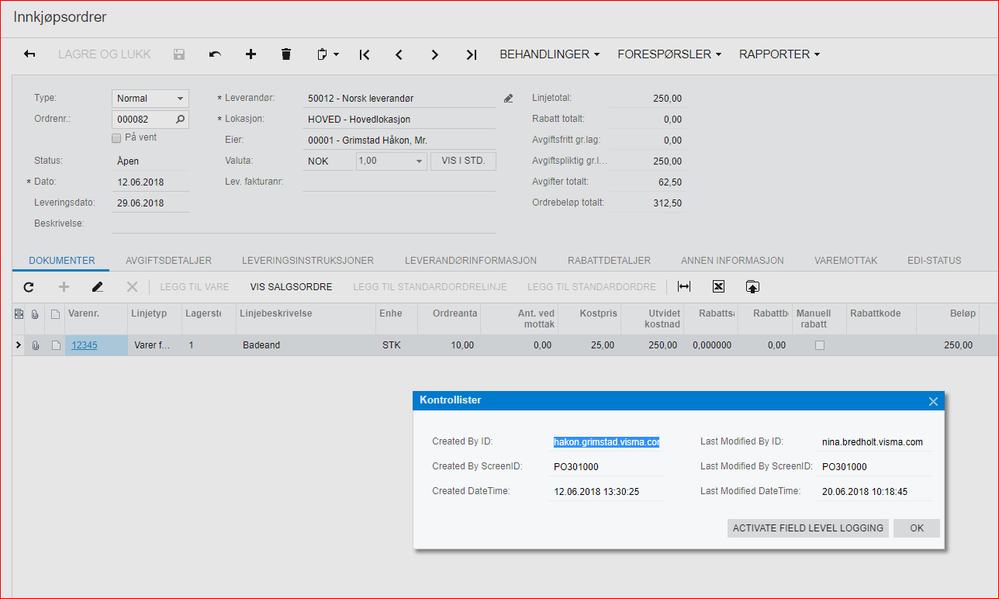Image resolution: width=999 pixels, height=599 pixels.
Task: Edit supplier with pencil icon
Action: click(508, 99)
